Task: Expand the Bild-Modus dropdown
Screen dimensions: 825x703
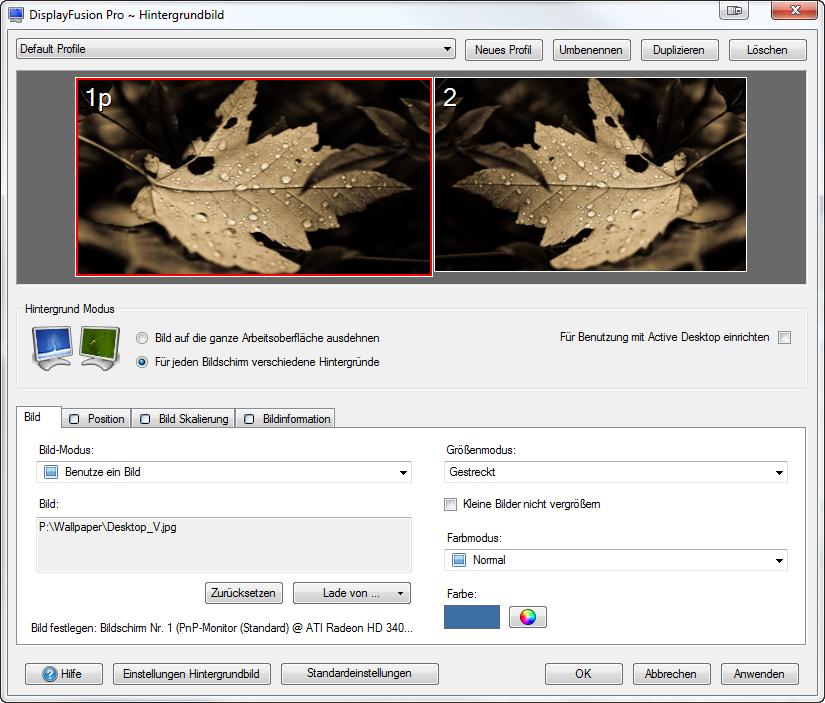Action: pyautogui.click(x=224, y=472)
